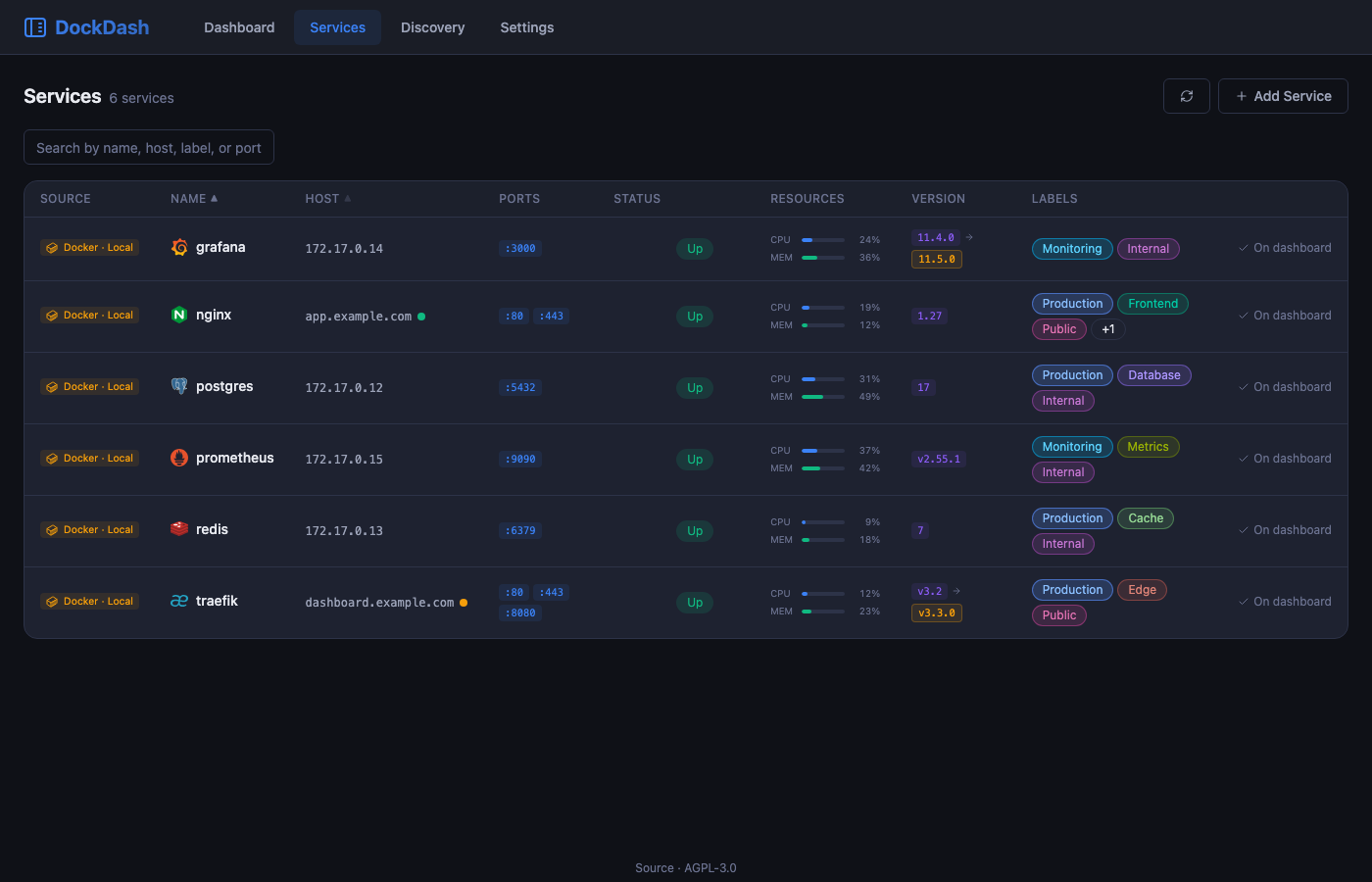Screen dimensions: 1372x882
Task: Click the Docker box icon in redis row
Action: coord(52,530)
